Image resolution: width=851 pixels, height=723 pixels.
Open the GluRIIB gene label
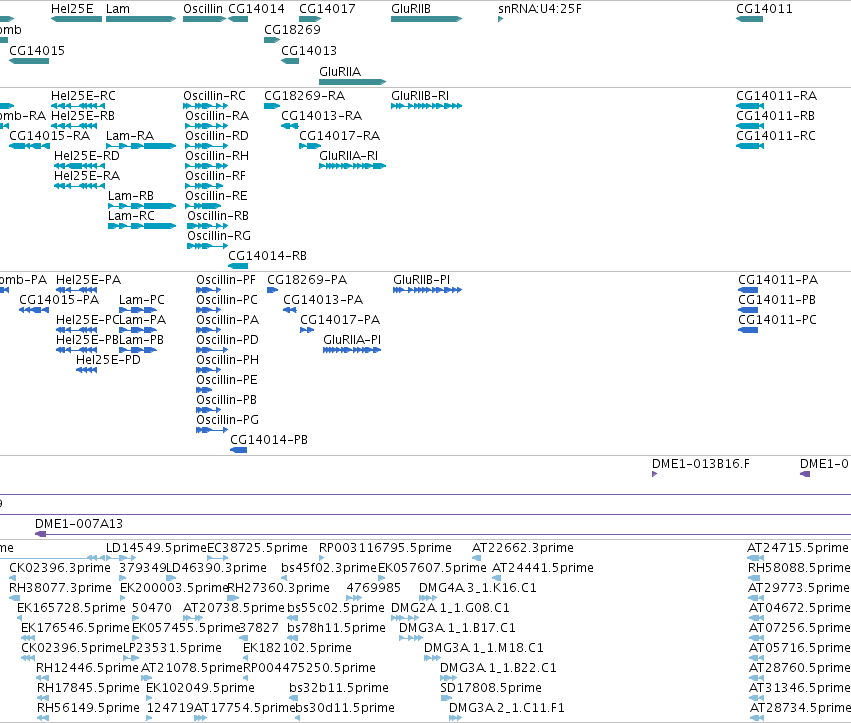coord(411,9)
